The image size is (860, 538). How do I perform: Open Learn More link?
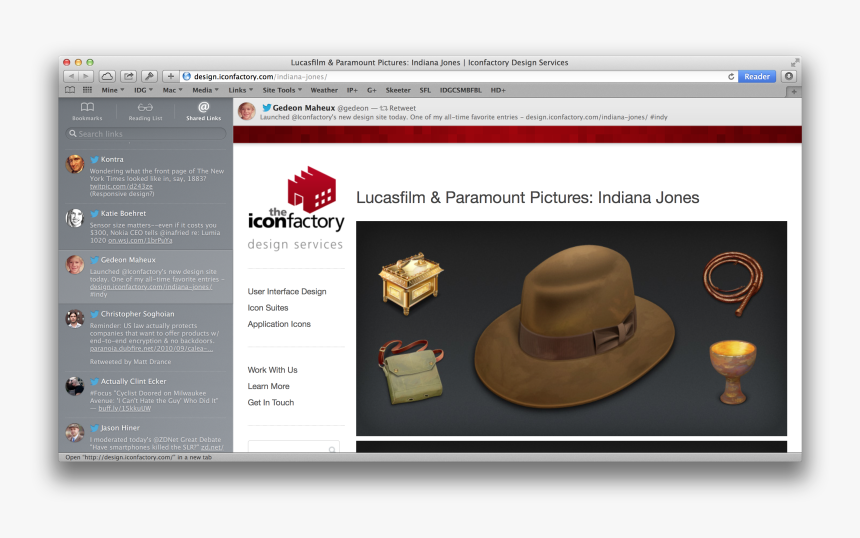click(x=268, y=386)
